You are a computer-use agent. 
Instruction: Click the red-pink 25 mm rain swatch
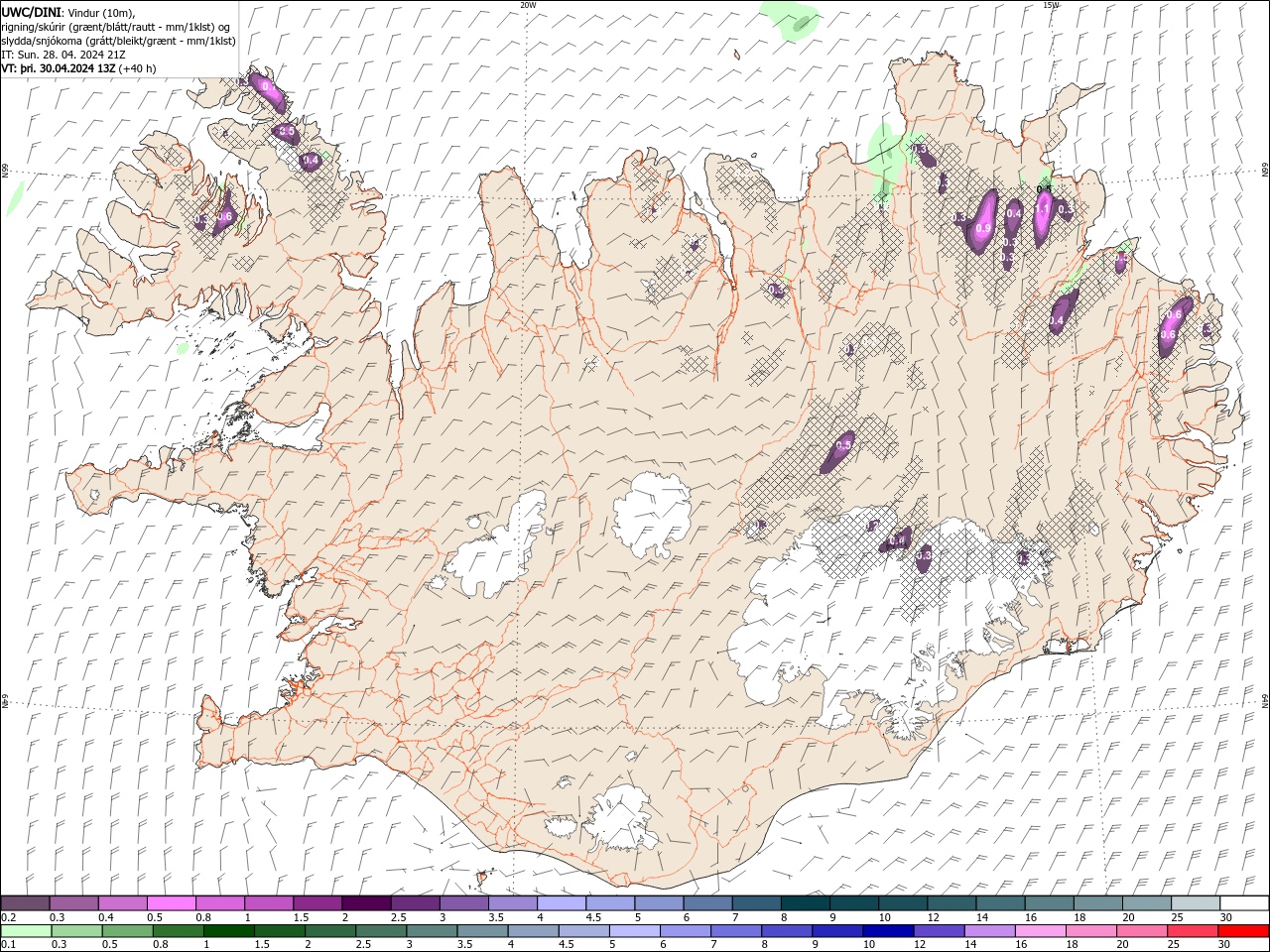1193,931
